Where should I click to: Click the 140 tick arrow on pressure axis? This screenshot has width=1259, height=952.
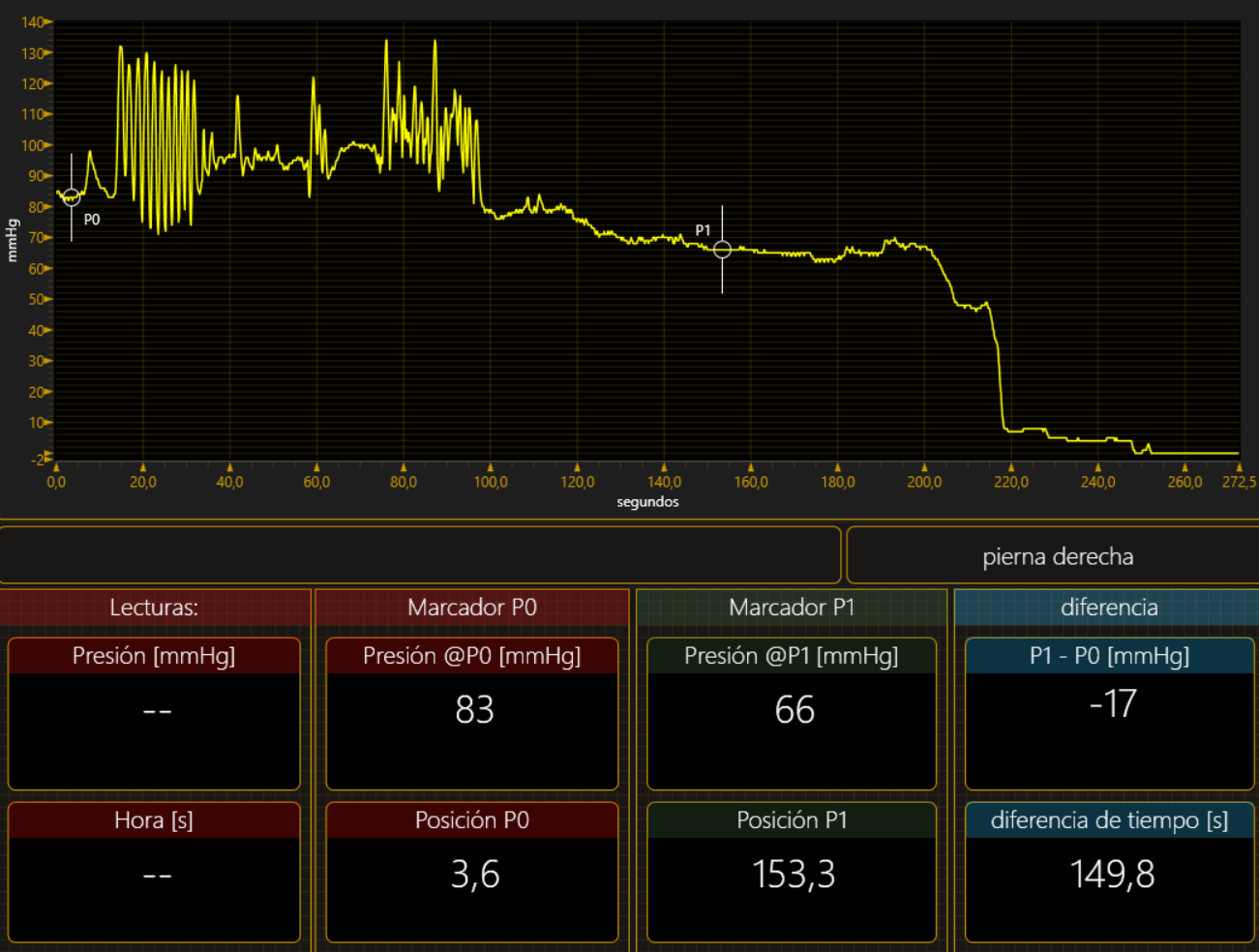[47, 21]
